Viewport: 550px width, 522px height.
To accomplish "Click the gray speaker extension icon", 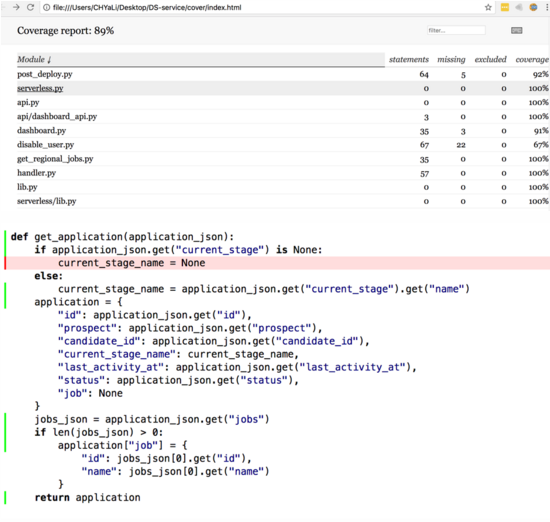I will pos(519,7).
